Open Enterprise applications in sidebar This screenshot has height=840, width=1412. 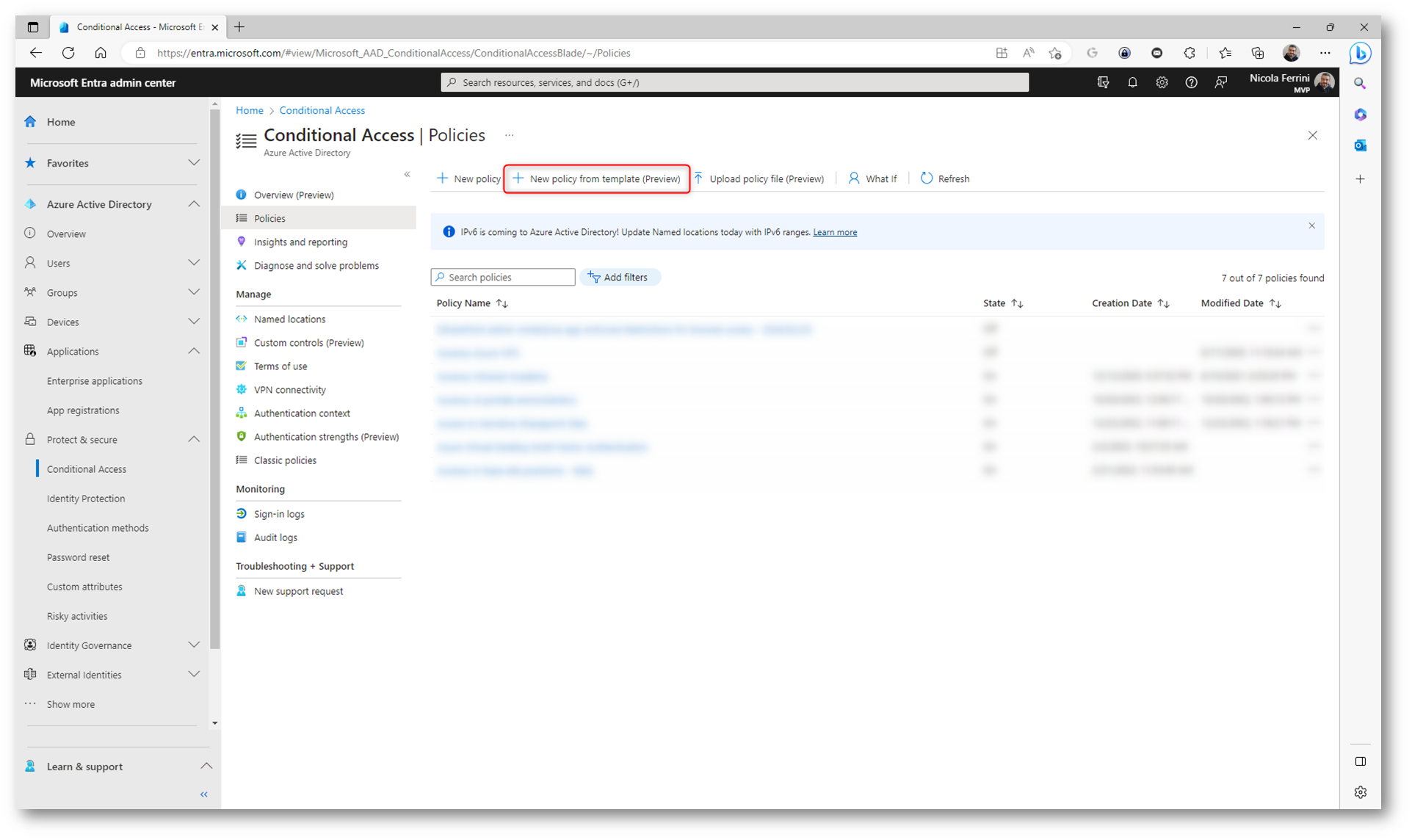click(95, 380)
